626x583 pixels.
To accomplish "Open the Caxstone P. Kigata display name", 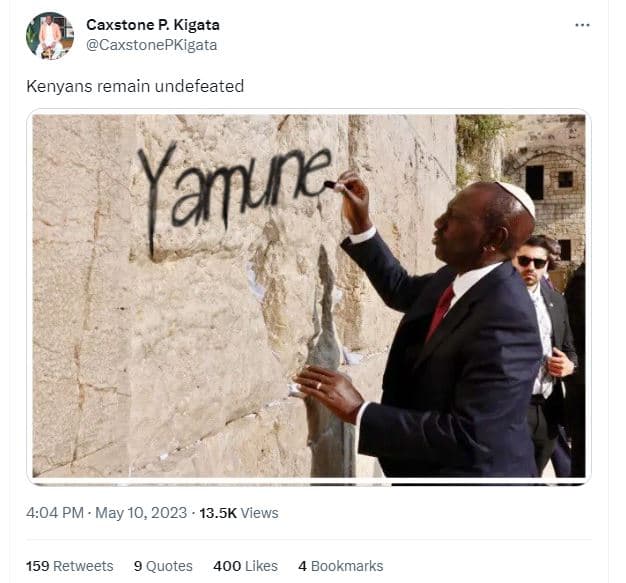I will (153, 25).
